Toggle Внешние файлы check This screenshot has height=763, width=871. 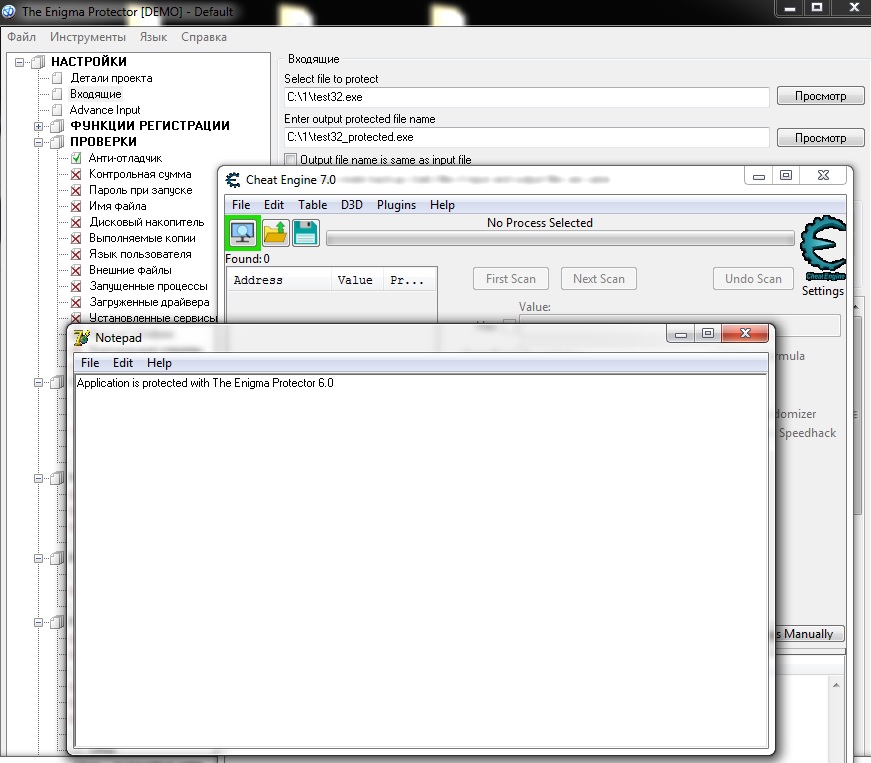77,270
